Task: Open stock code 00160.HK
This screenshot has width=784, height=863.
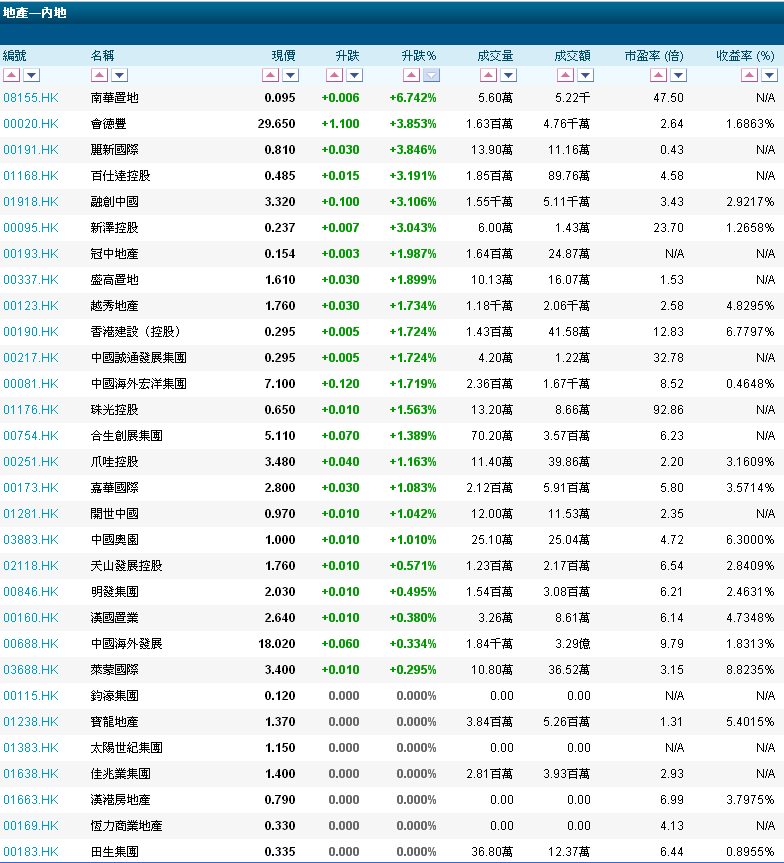Action: coord(31,618)
